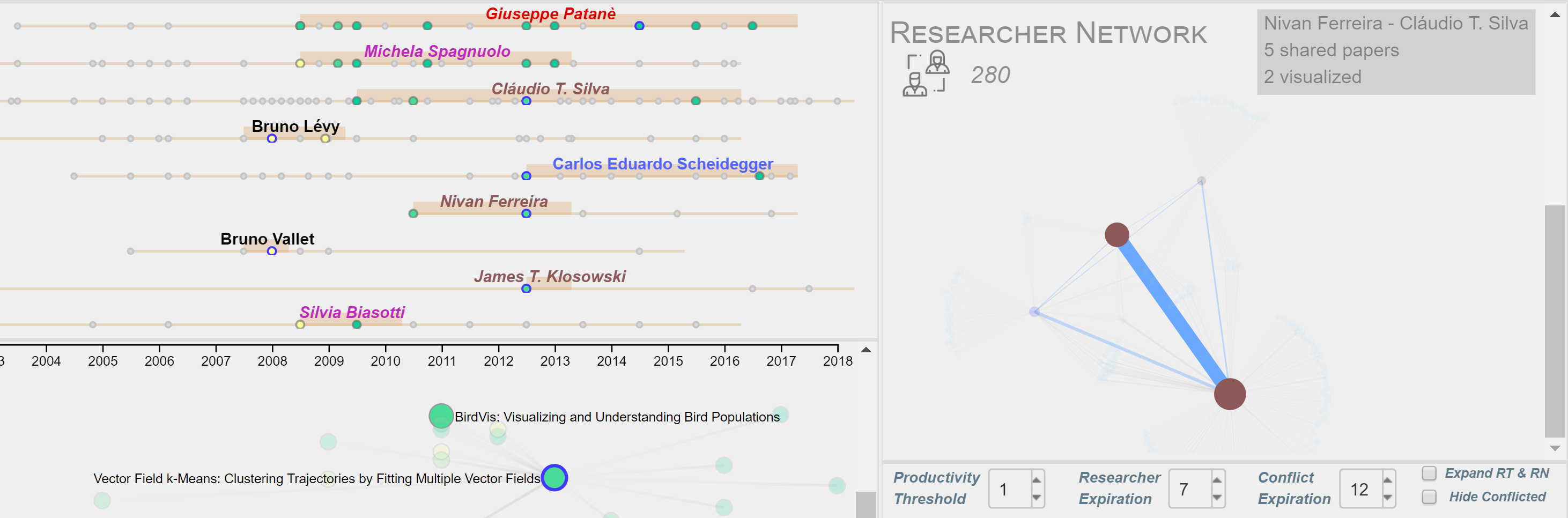Click the researcher network vertical scrollbar thumb
This screenshot has height=518, width=1568.
coord(1554,321)
